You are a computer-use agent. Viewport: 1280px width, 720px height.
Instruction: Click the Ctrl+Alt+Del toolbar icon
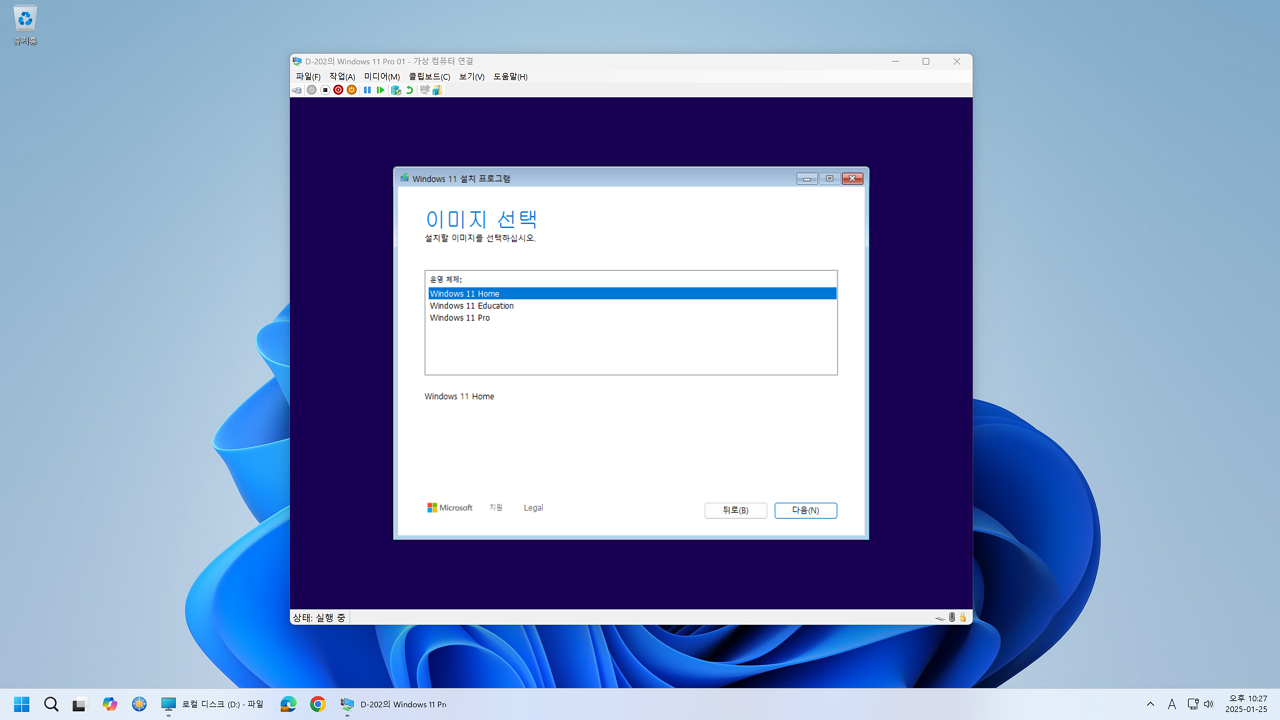coord(297,90)
